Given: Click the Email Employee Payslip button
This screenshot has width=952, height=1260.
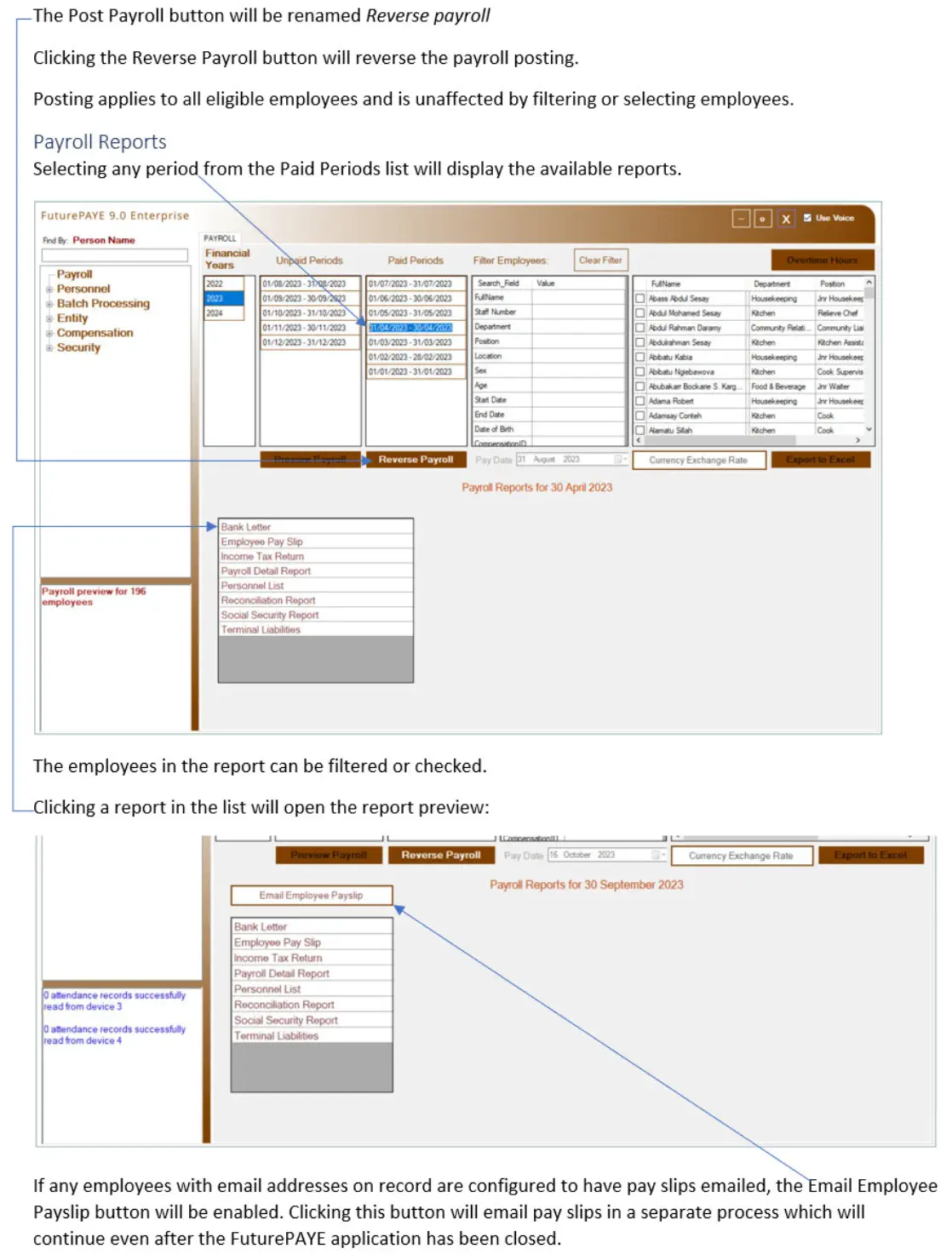Looking at the screenshot, I should tap(311, 896).
